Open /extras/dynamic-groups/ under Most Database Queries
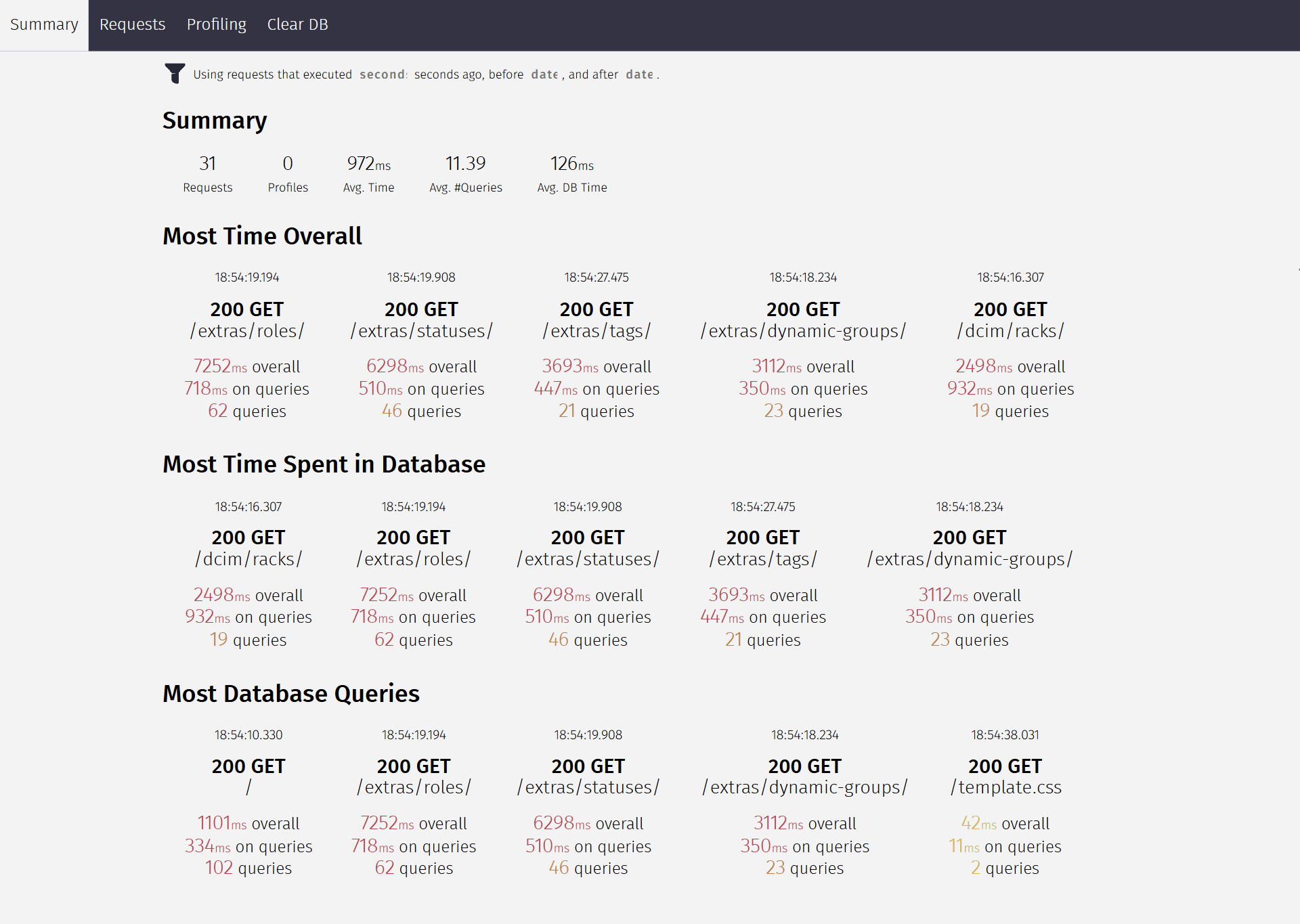Screen dimensions: 1300x924 [x=804, y=787]
